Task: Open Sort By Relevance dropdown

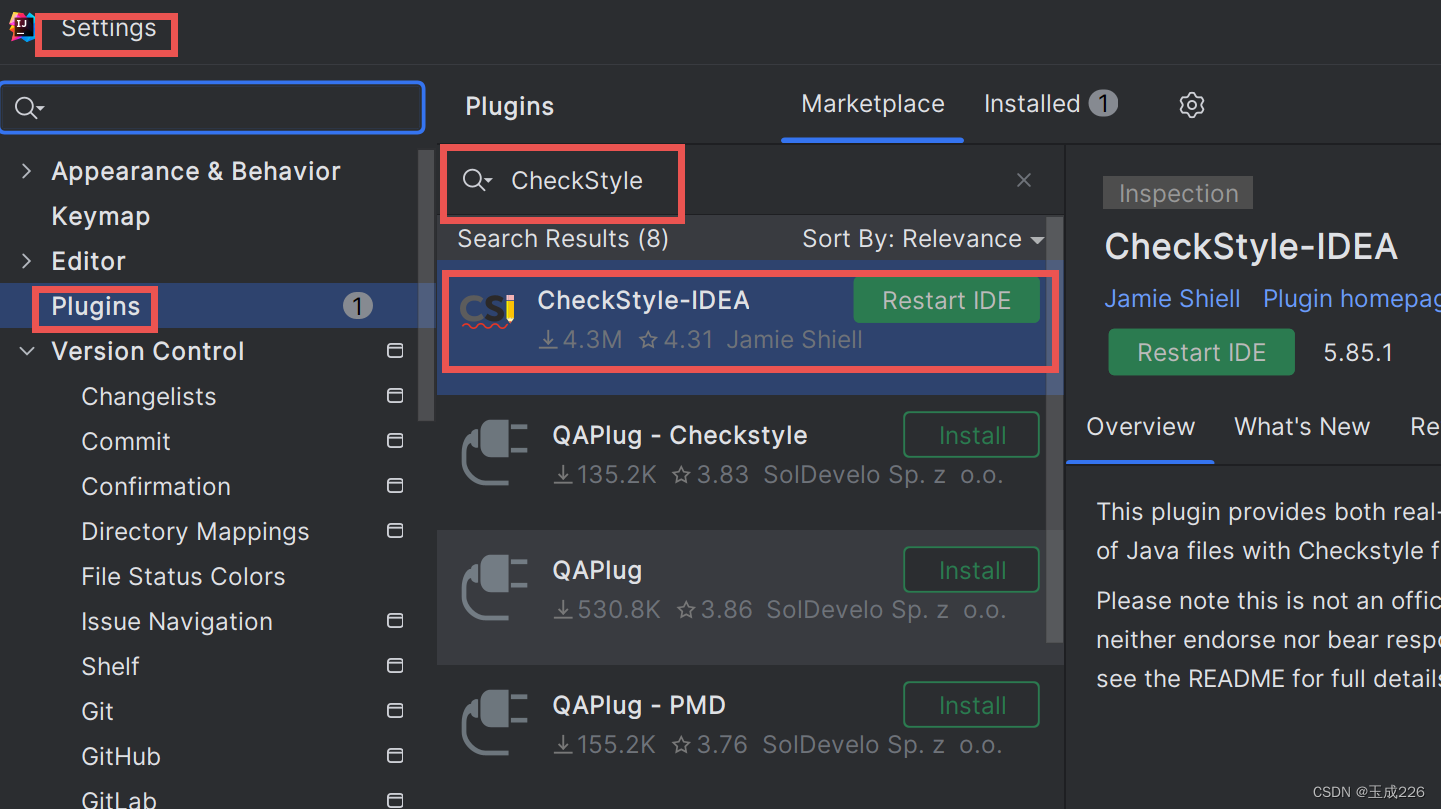Action: coord(923,239)
